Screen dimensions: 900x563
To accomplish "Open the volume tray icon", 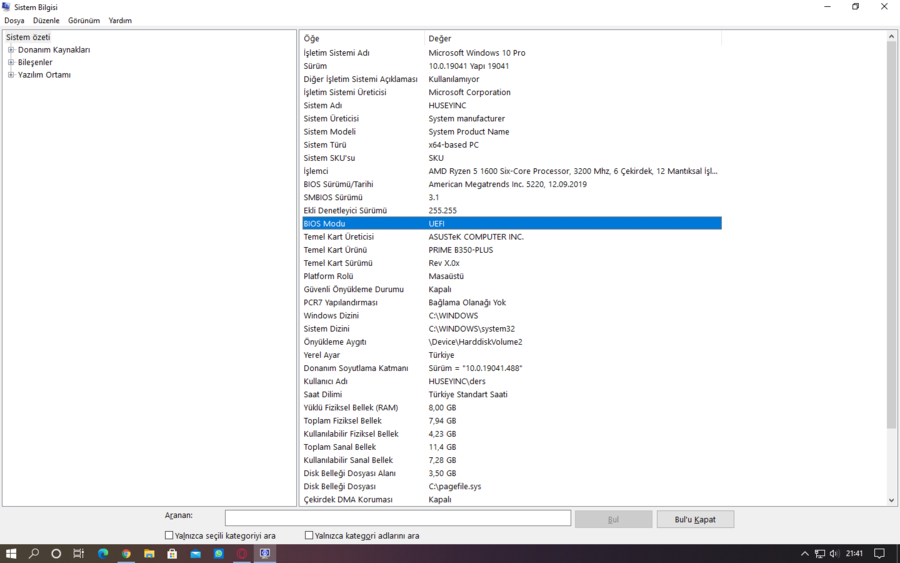I will click(834, 554).
